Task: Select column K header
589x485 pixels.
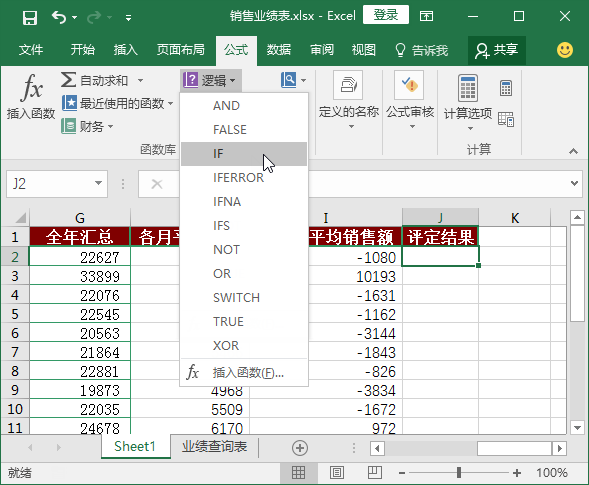Action: 515,218
